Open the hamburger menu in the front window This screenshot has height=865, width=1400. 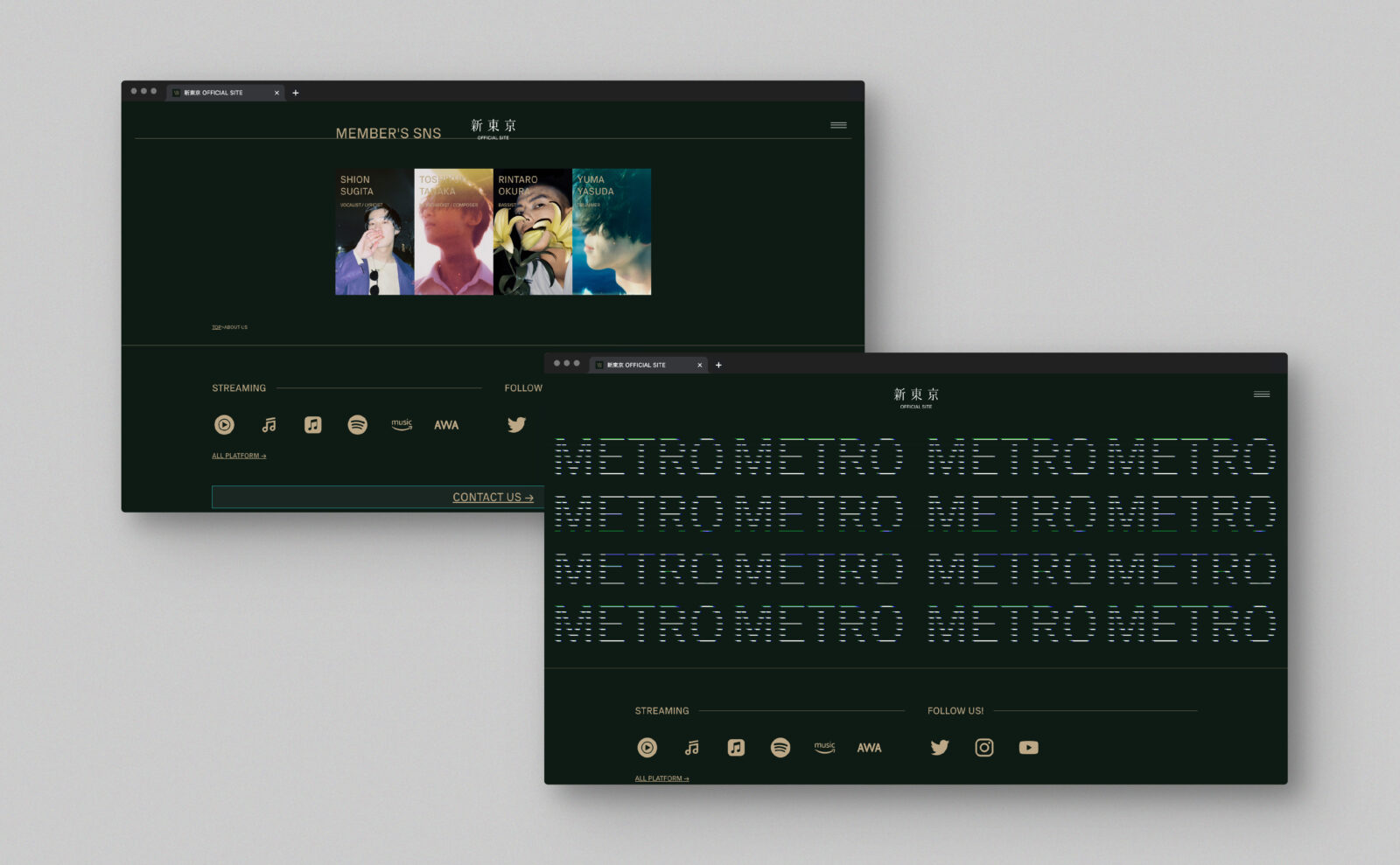[1262, 394]
